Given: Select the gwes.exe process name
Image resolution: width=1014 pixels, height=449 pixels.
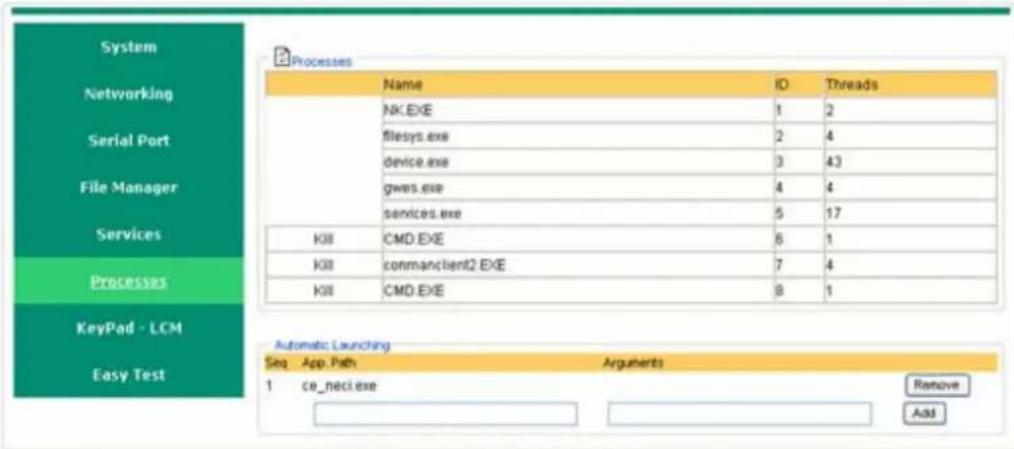Looking at the screenshot, I should click(x=413, y=188).
